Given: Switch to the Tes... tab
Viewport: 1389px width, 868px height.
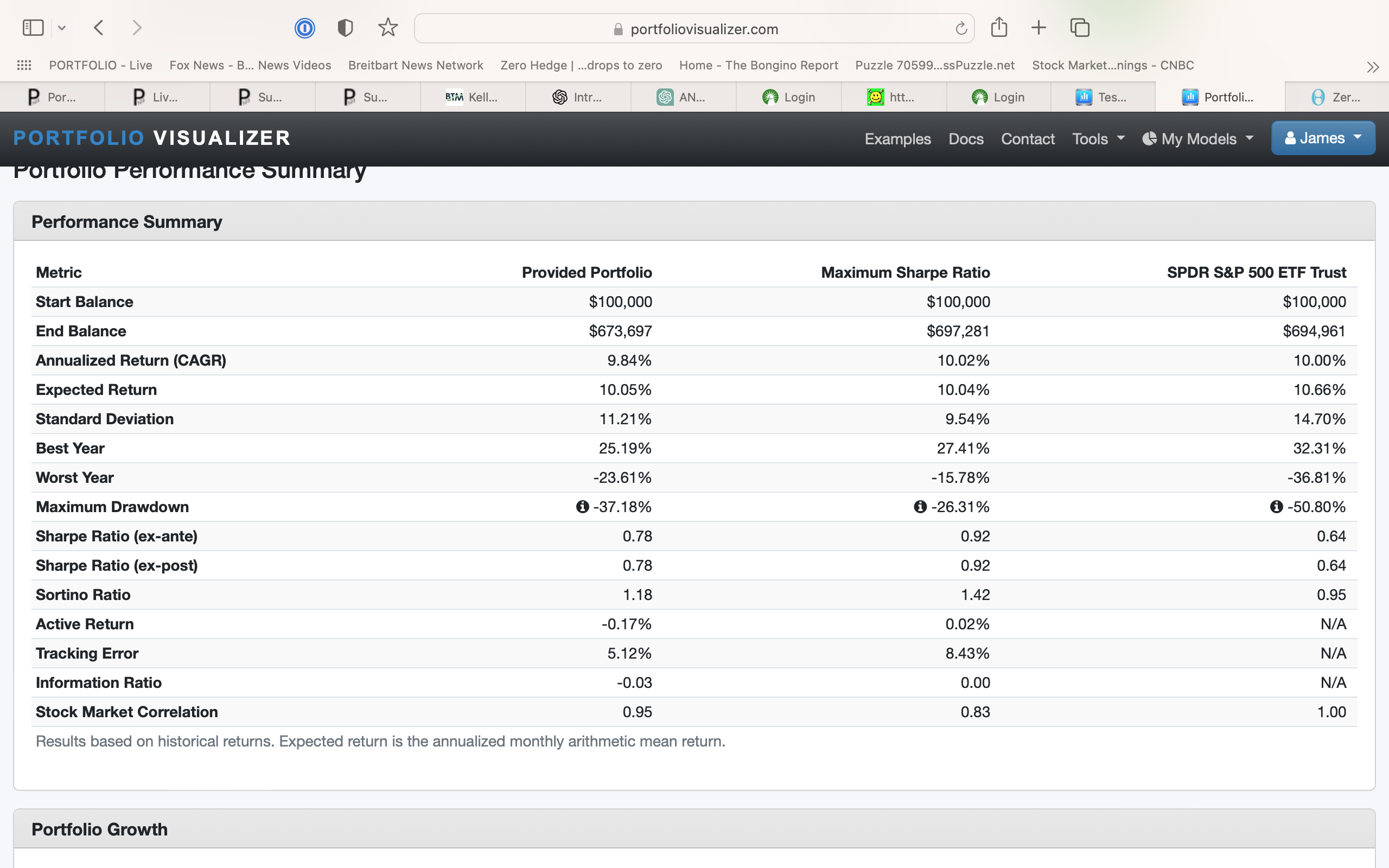Looking at the screenshot, I should [x=1103, y=97].
